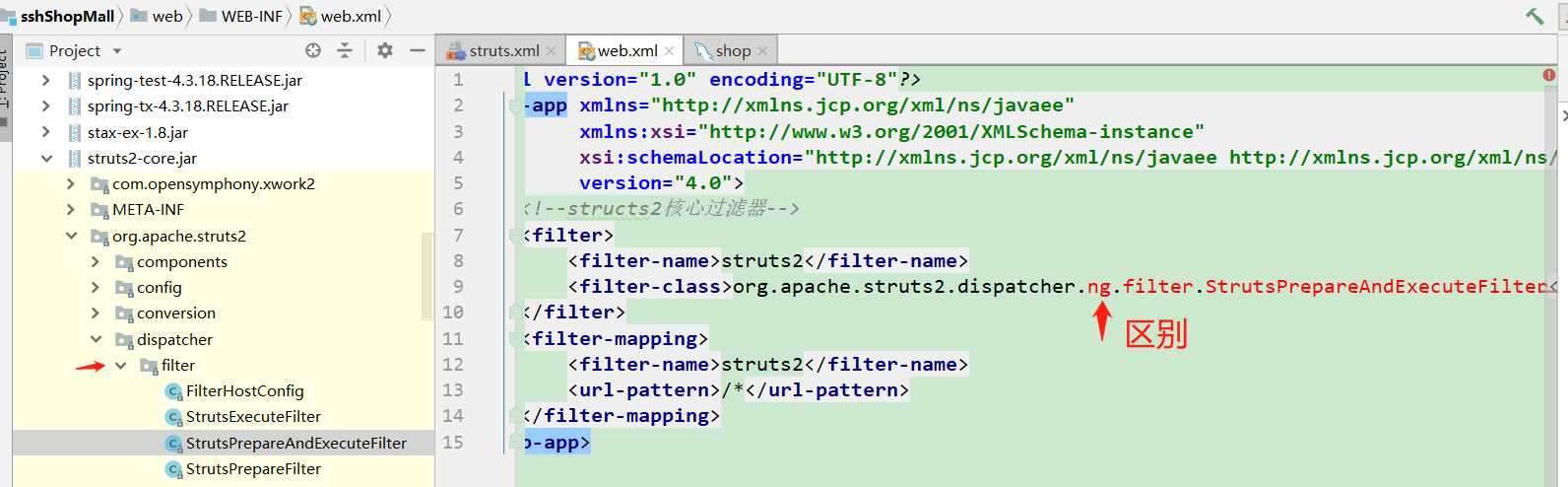
Task: Click sshShopMall breadcrumb
Action: pos(67,16)
